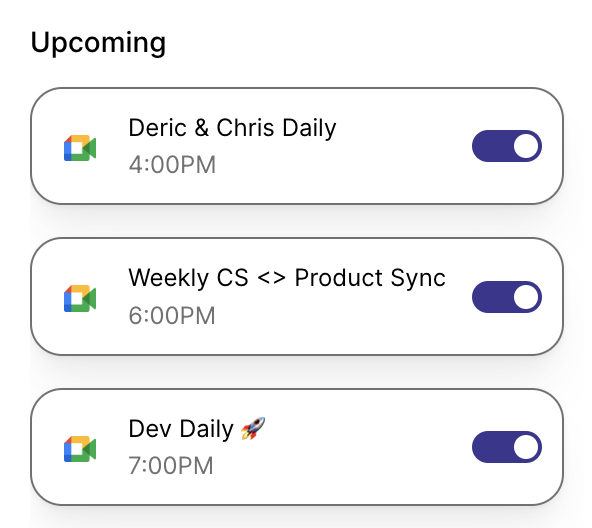Select the Deric & Chris Daily meeting card
Screen dimensions: 592x528
(x=297, y=146)
